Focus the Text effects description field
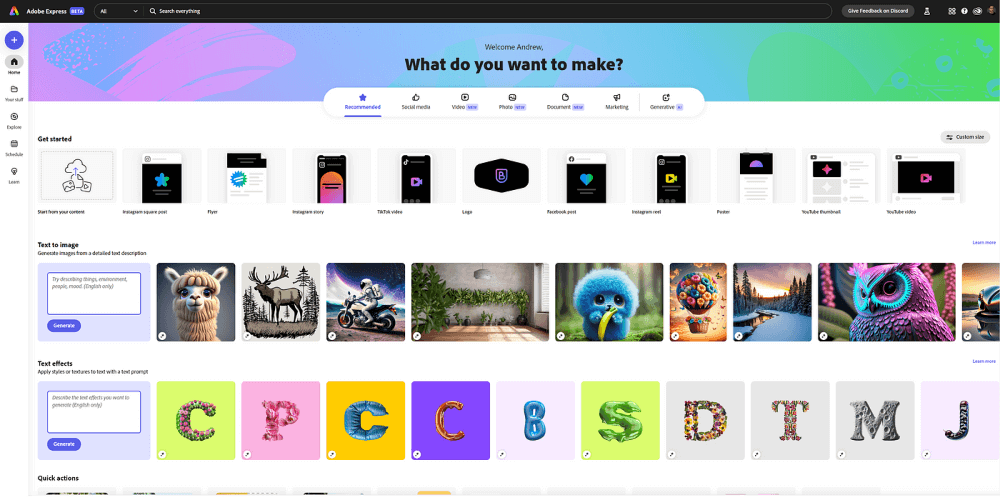This screenshot has height=497, width=1000. 94,412
